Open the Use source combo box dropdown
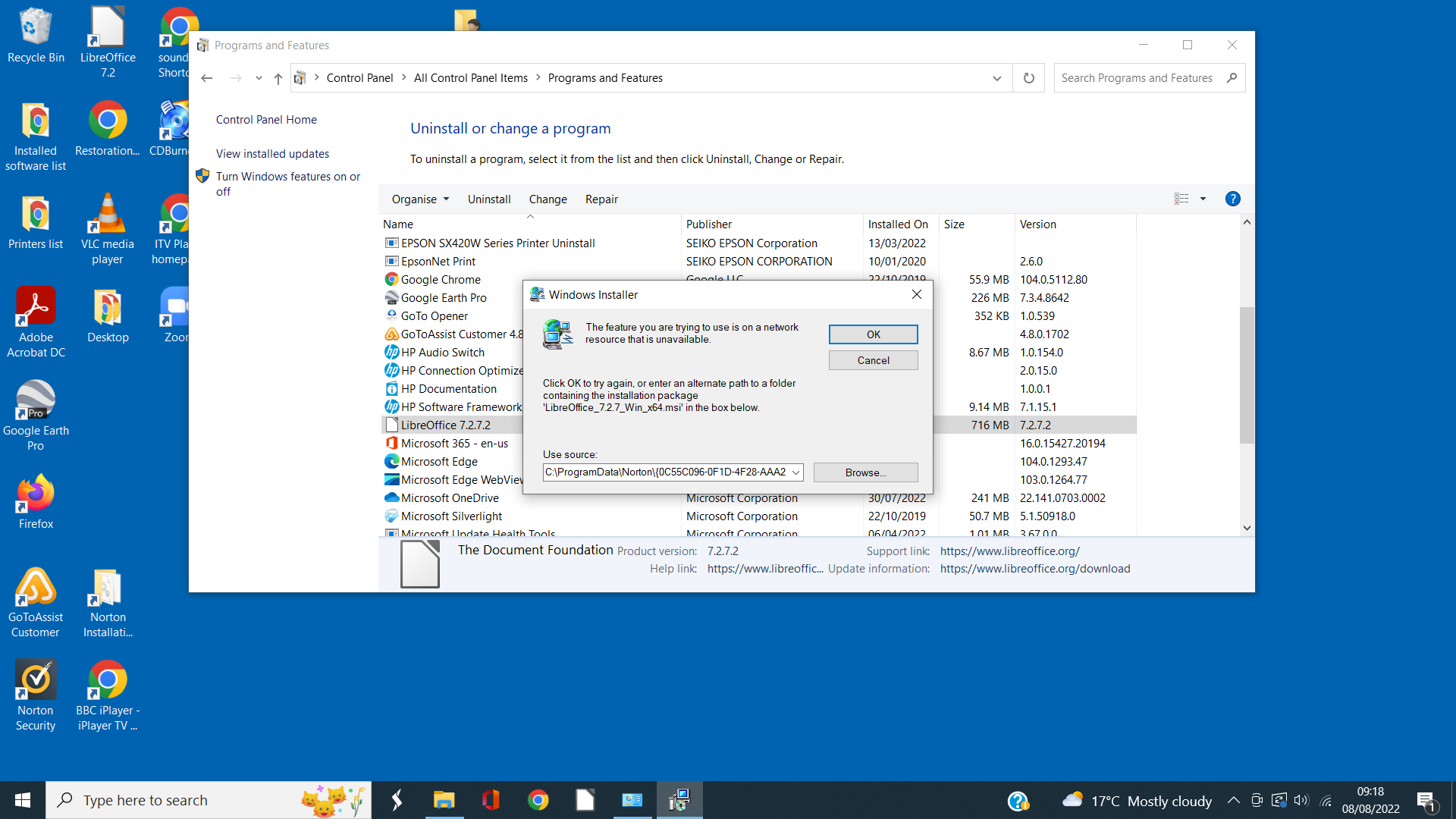The image size is (1456, 819). (x=796, y=472)
